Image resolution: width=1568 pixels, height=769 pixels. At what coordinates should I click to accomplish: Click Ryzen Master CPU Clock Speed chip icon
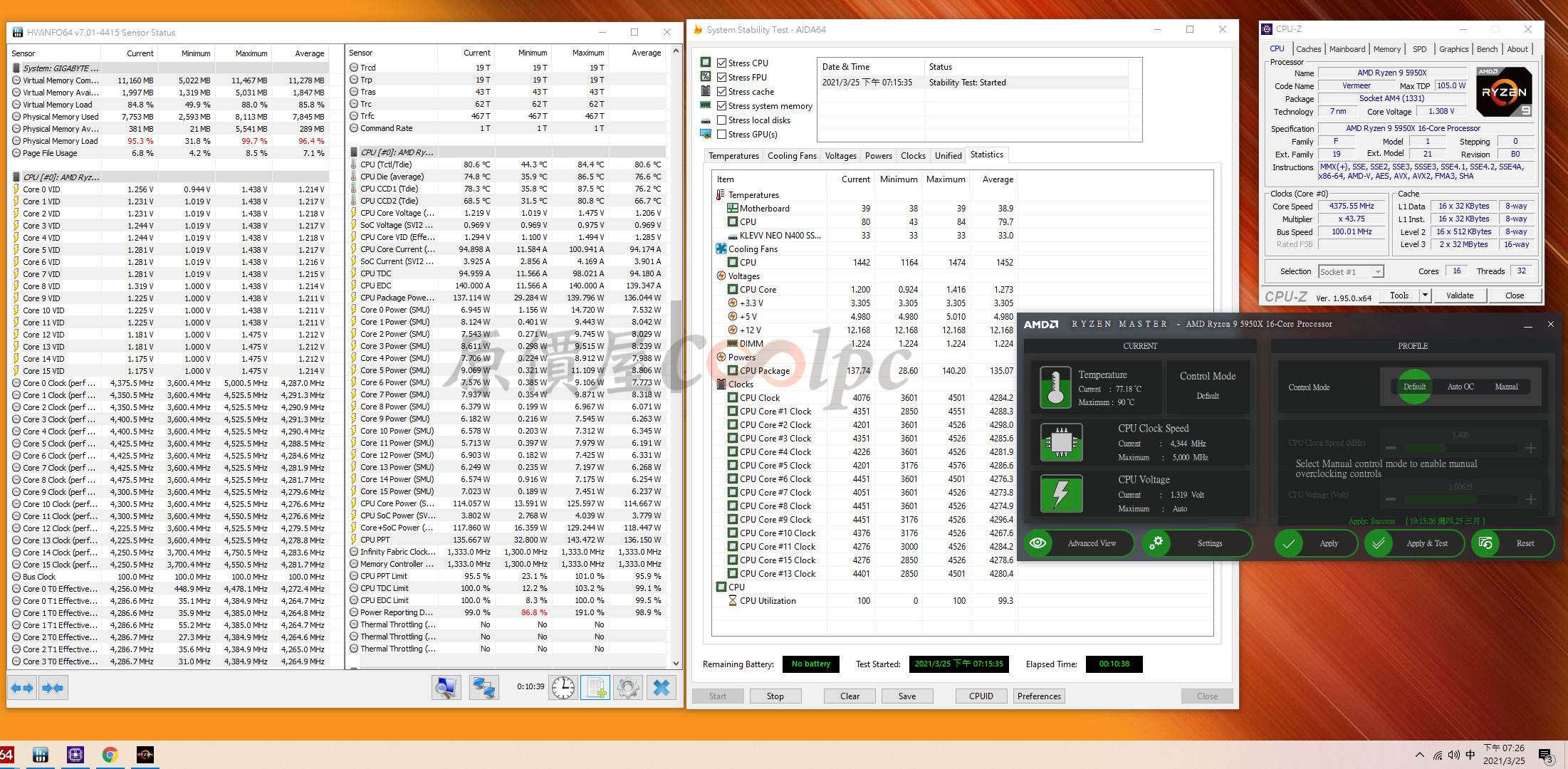(x=1061, y=442)
